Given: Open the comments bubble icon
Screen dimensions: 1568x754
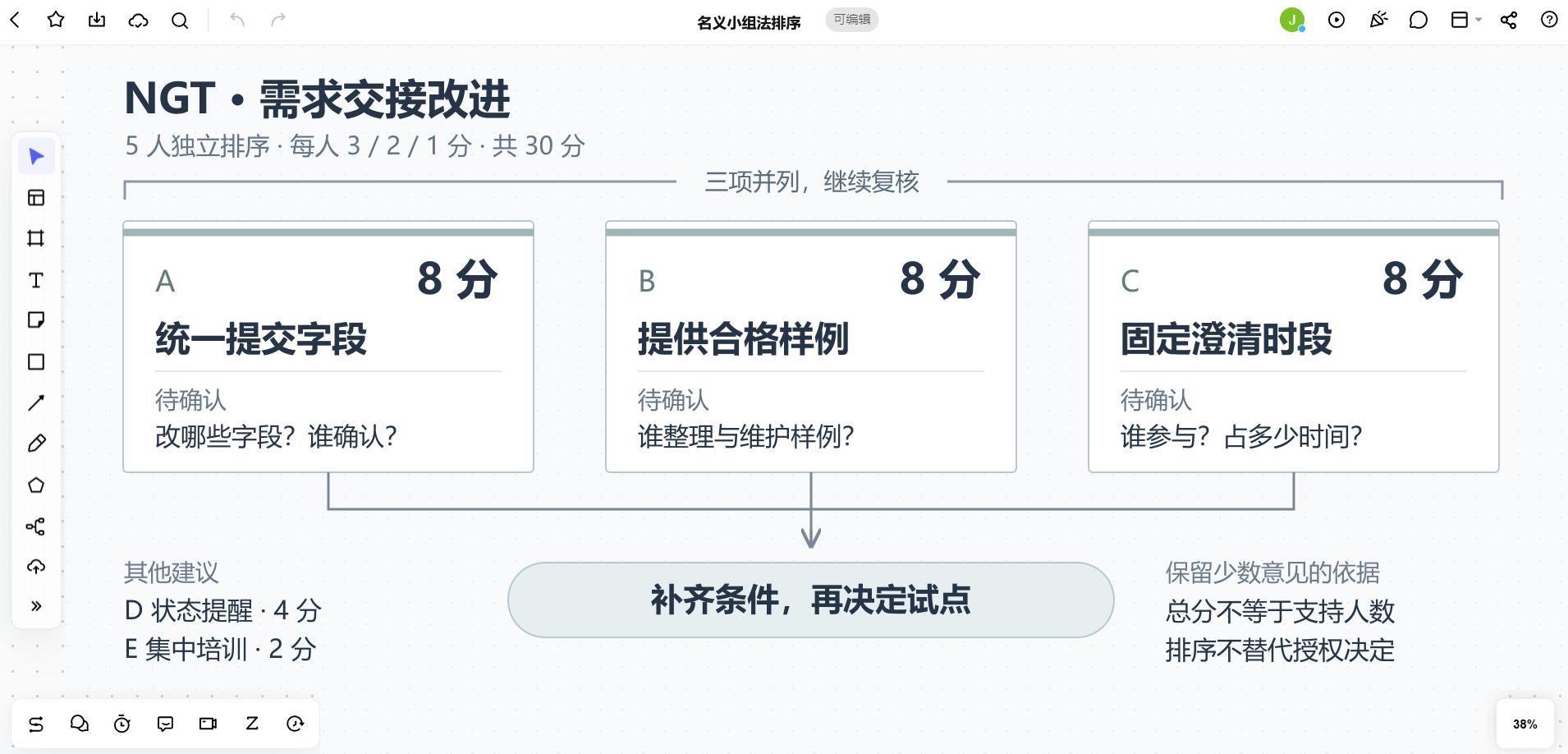Looking at the screenshot, I should click(x=1419, y=20).
